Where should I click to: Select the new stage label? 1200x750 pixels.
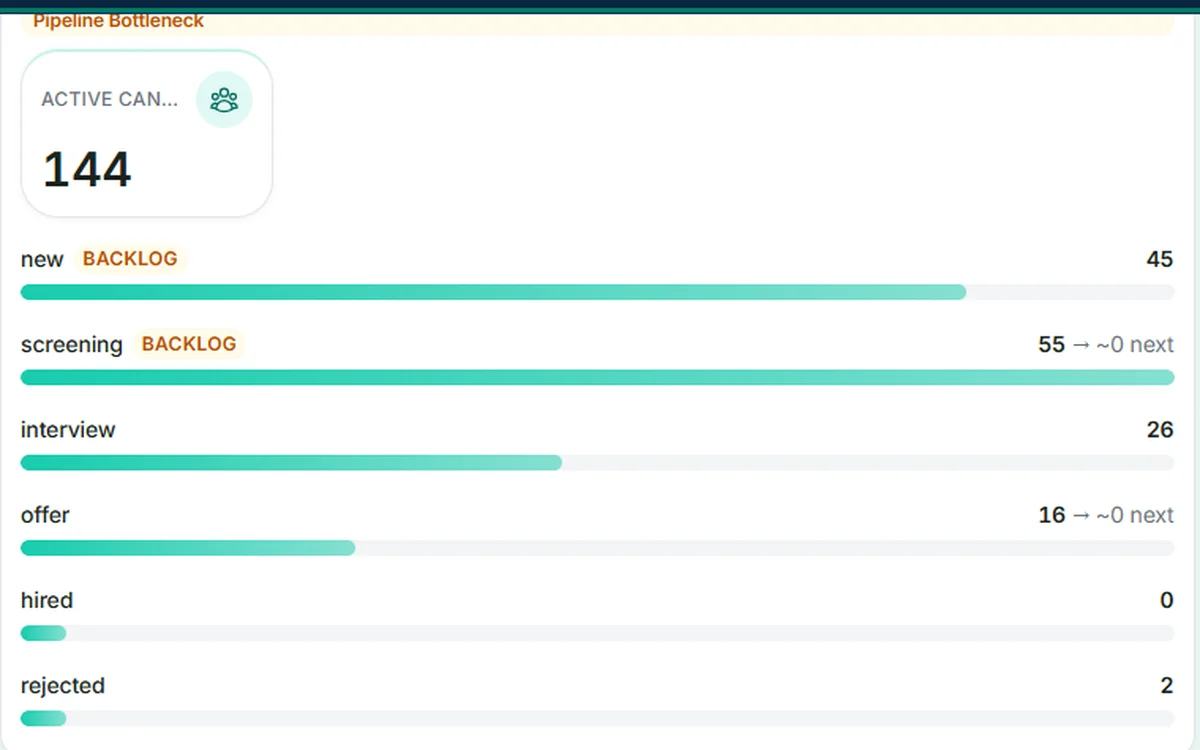pyautogui.click(x=42, y=260)
